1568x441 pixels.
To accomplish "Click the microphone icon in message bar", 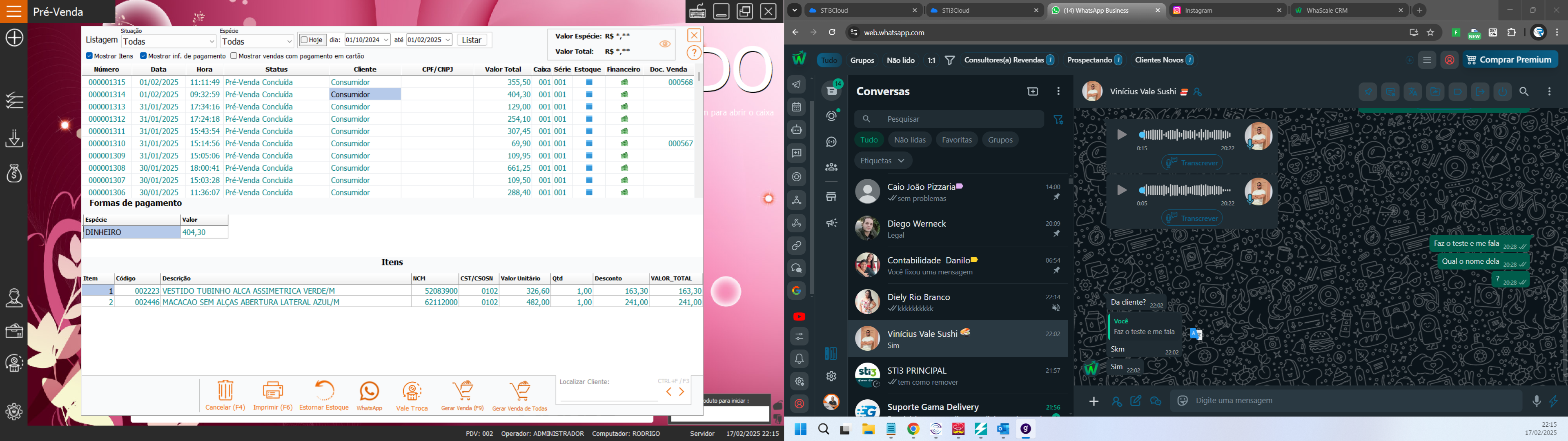I will point(1536,401).
